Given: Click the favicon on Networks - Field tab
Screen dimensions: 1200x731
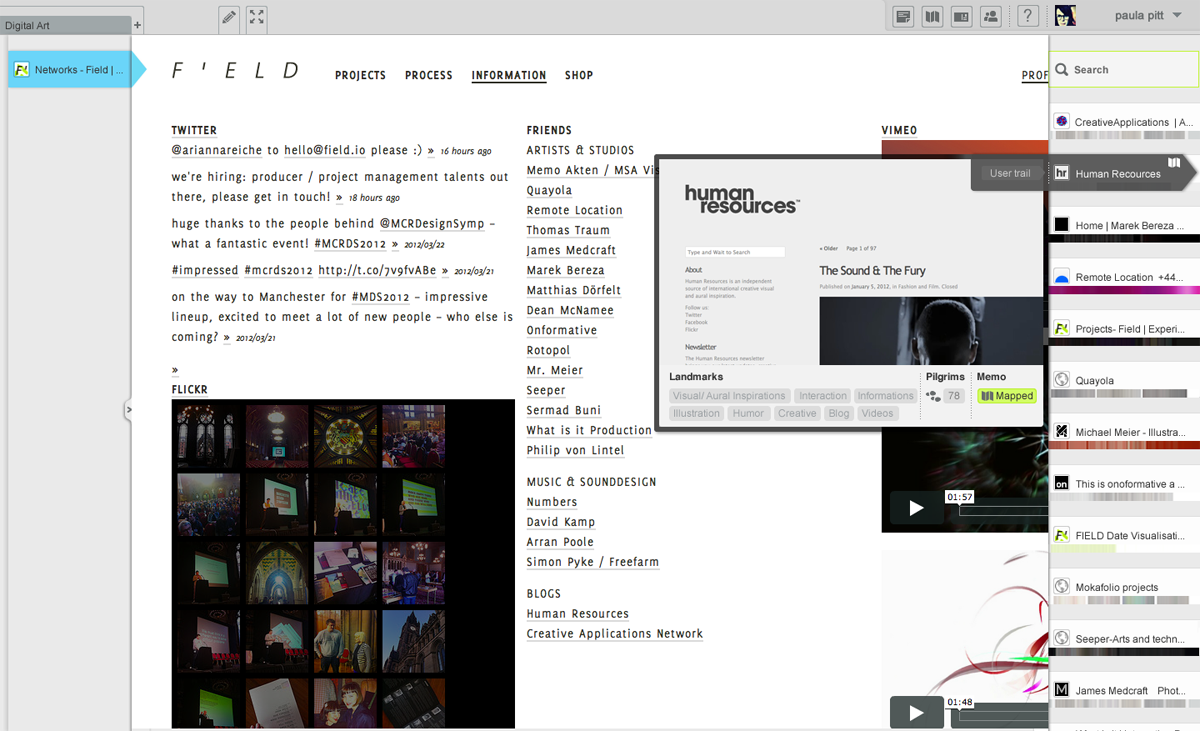Looking at the screenshot, I should (x=21, y=70).
